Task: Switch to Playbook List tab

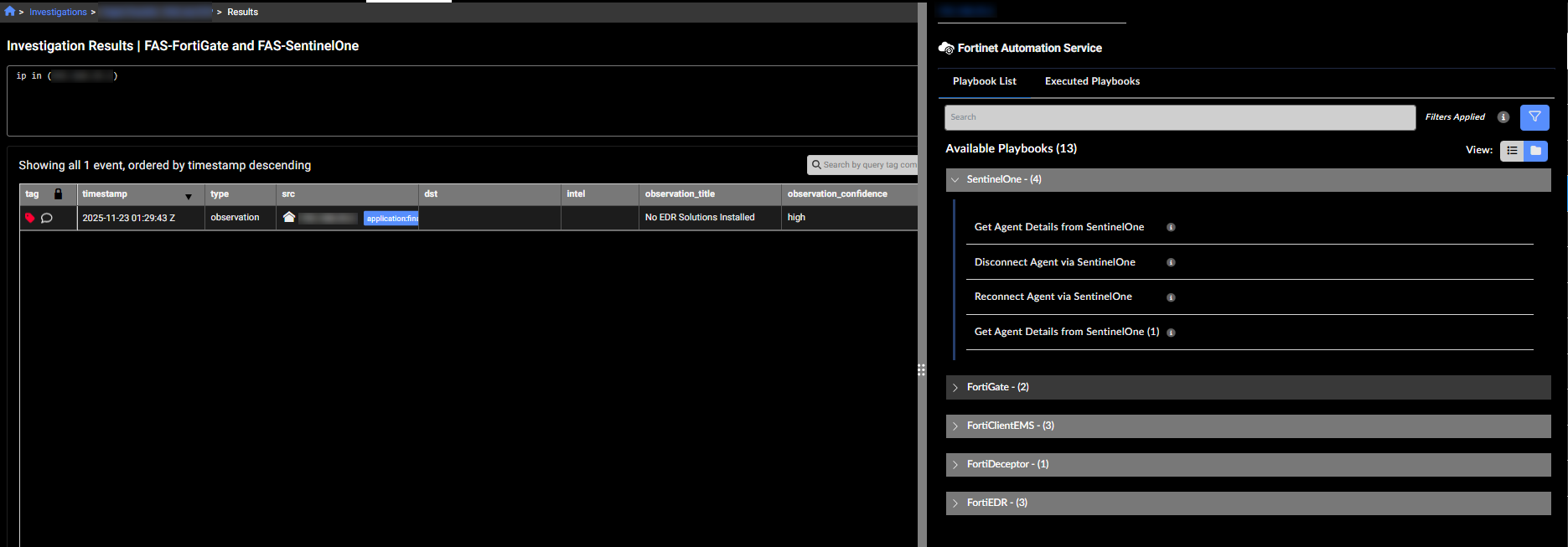Action: point(985,81)
